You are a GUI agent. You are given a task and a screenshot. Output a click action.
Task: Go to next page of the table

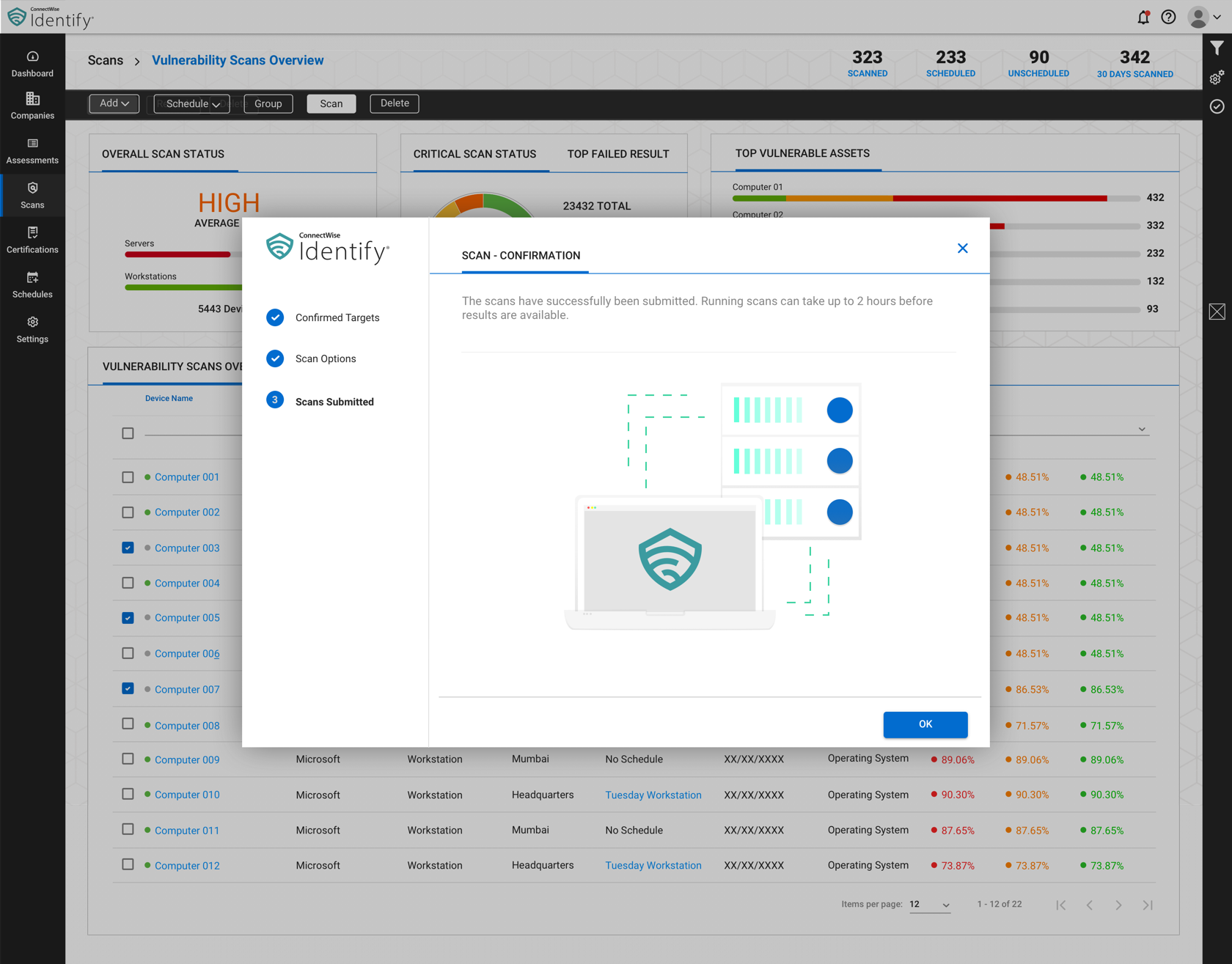coord(1118,905)
